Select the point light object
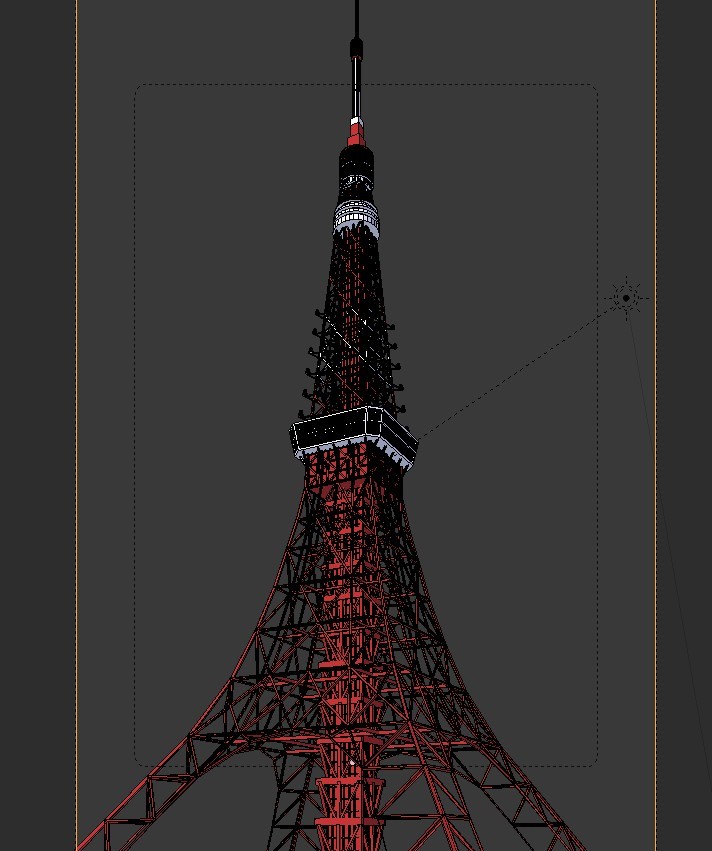Image resolution: width=712 pixels, height=851 pixels. [x=626, y=298]
